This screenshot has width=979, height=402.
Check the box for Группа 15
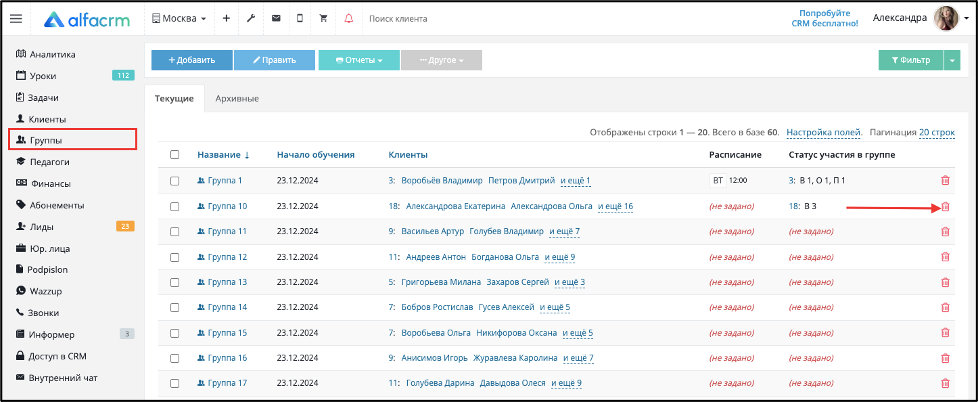(175, 333)
